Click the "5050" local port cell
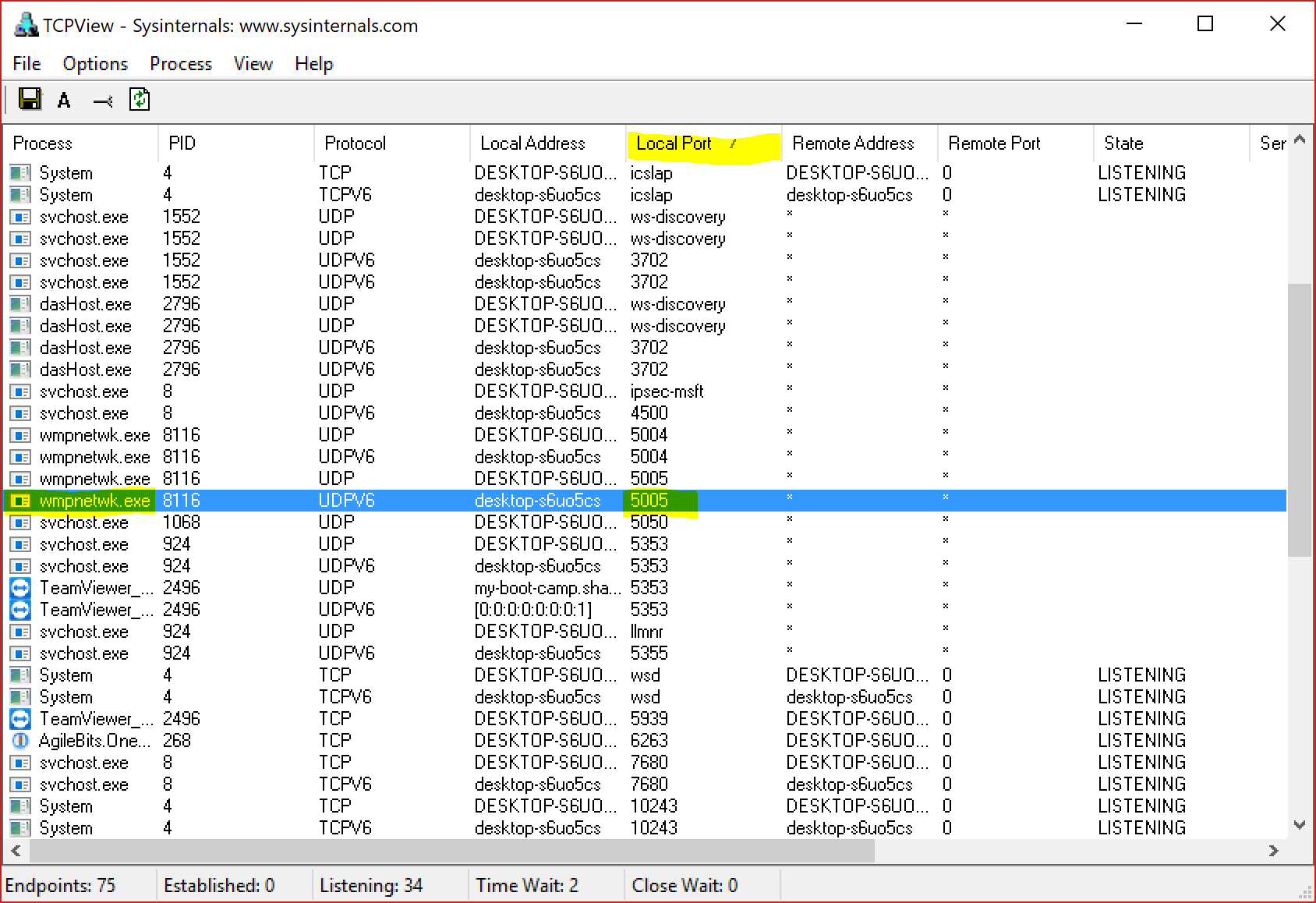1316x903 pixels. pos(649,522)
